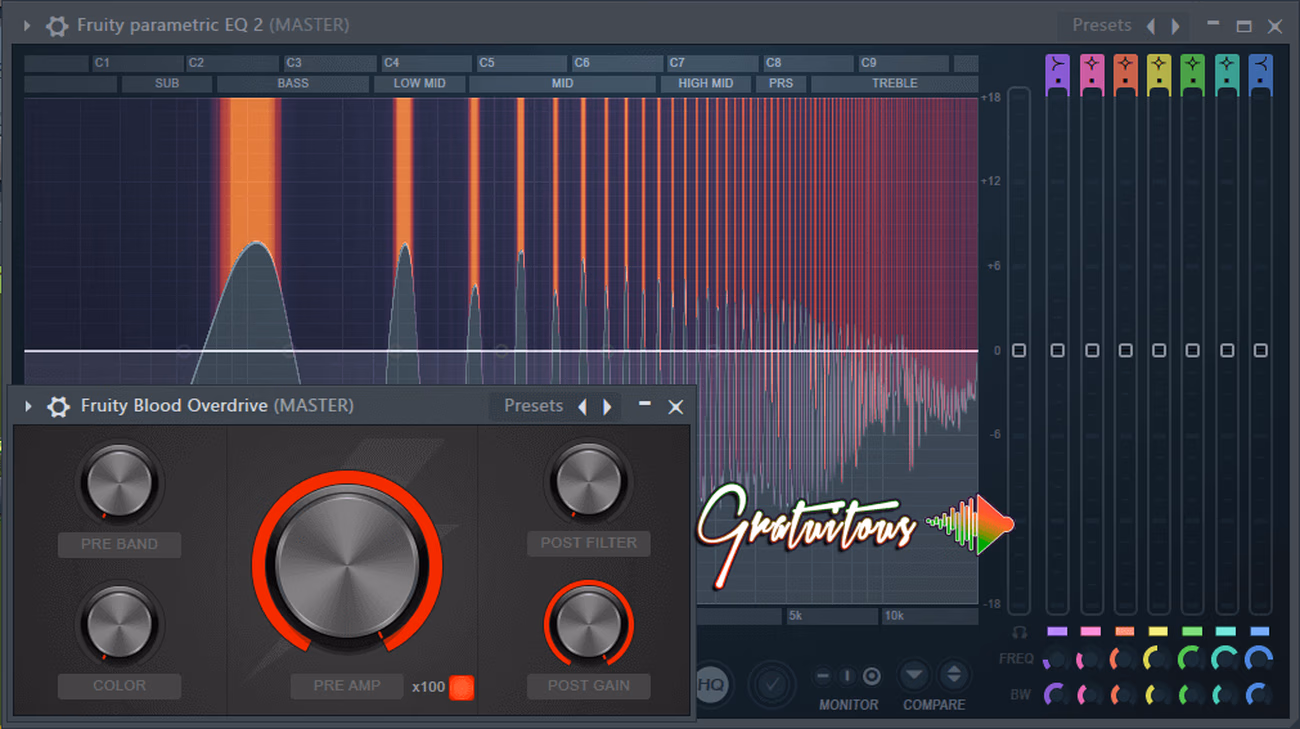Image resolution: width=1300 pixels, height=729 pixels.
Task: Open Fruity parametric EQ 2 plugin options gear
Action: pyautogui.click(x=58, y=26)
